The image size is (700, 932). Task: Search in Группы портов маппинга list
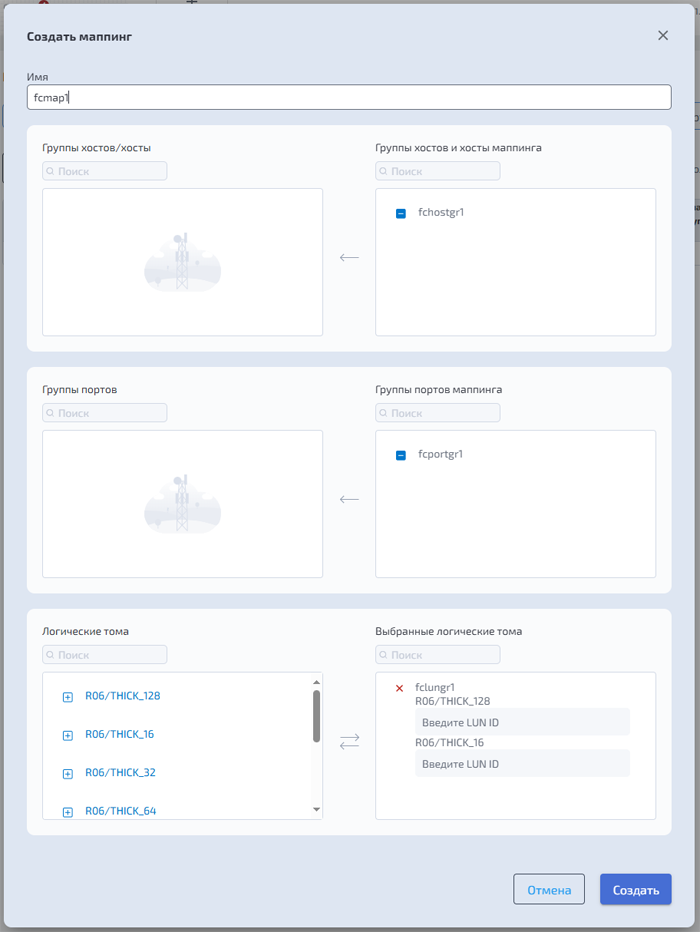tap(437, 413)
